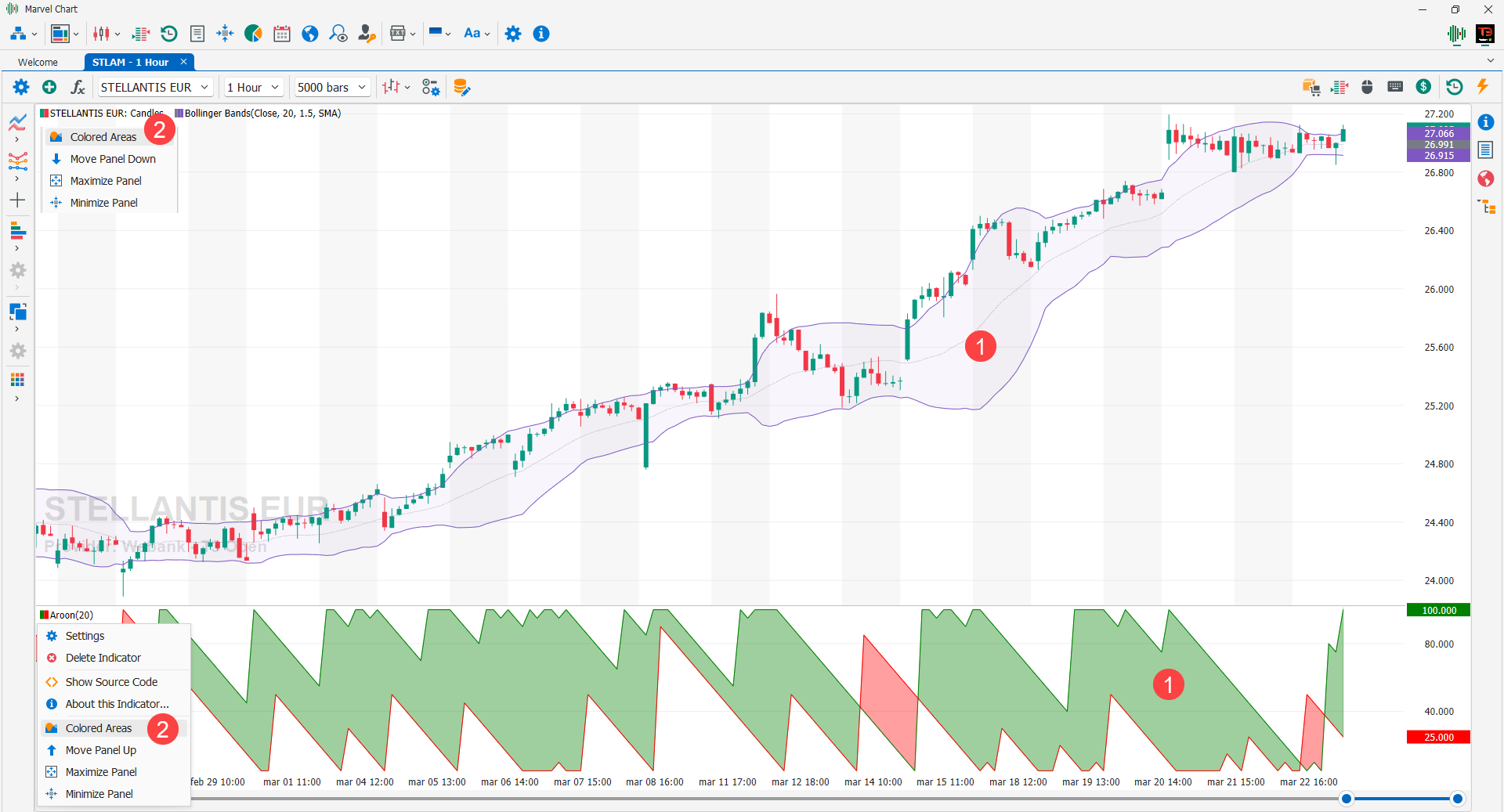Open the info panel in right sidebar

[1486, 122]
